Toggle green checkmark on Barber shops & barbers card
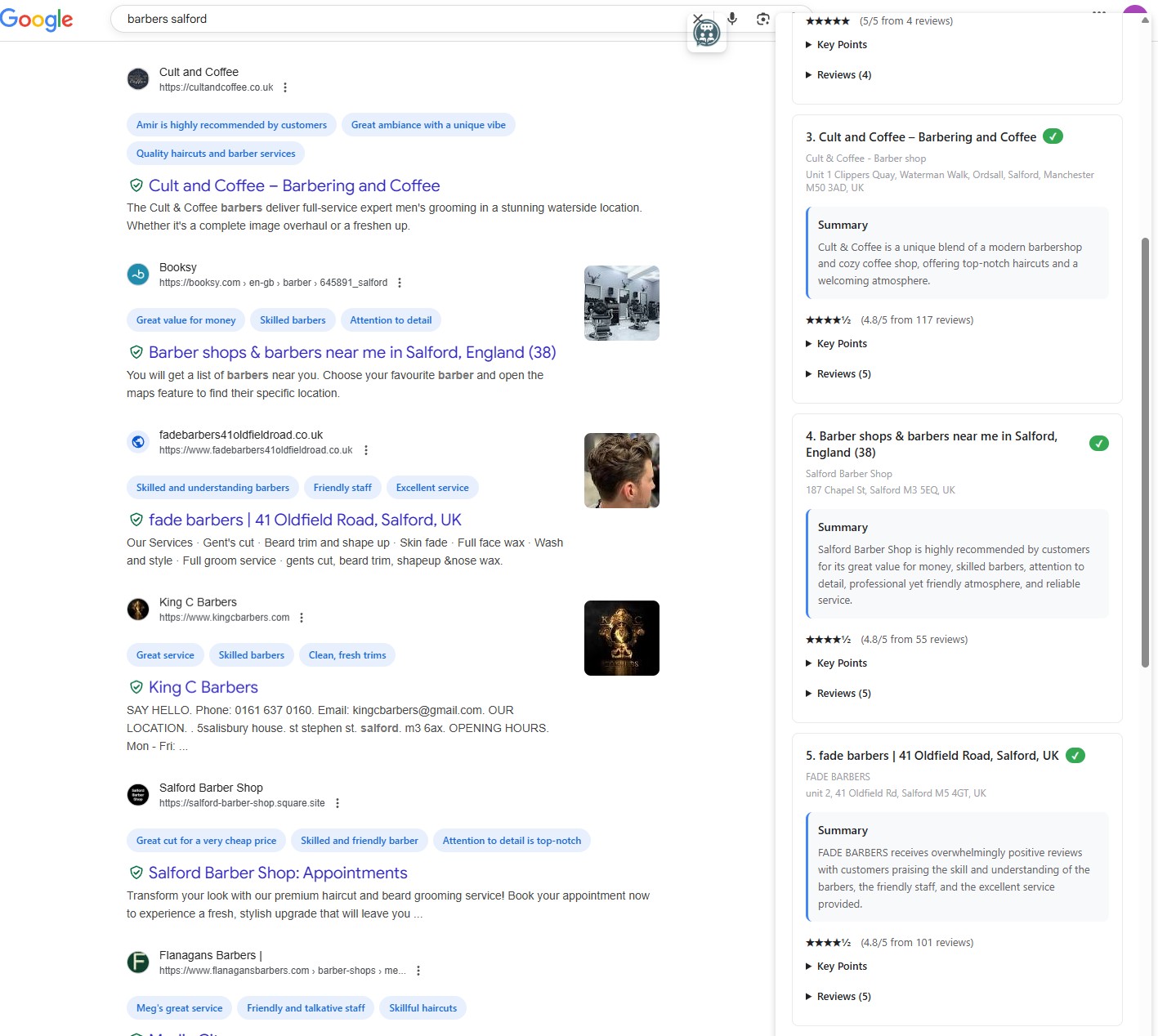This screenshot has height=1036, width=1158. tap(1099, 444)
